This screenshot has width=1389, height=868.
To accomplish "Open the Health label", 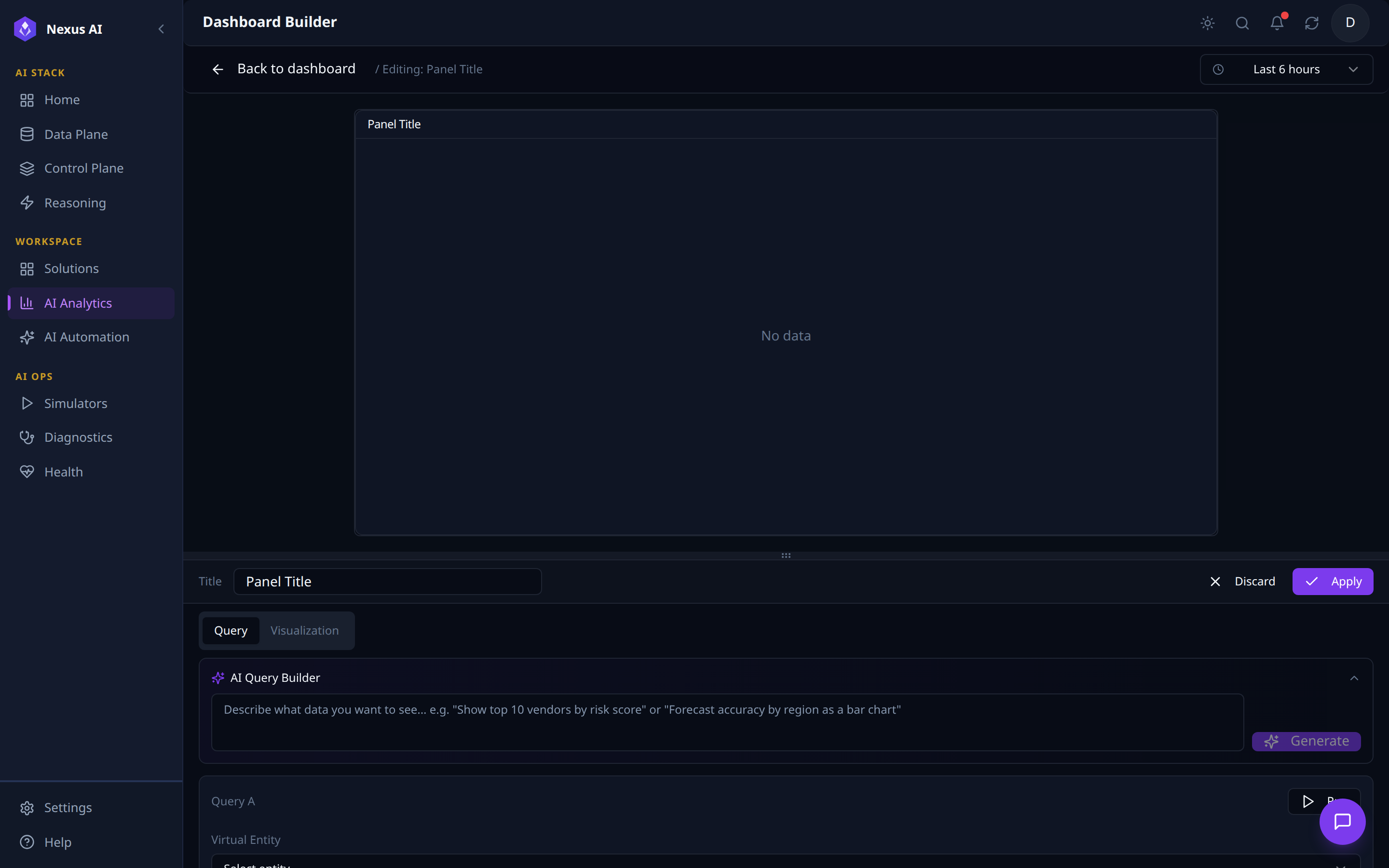I will [x=64, y=472].
